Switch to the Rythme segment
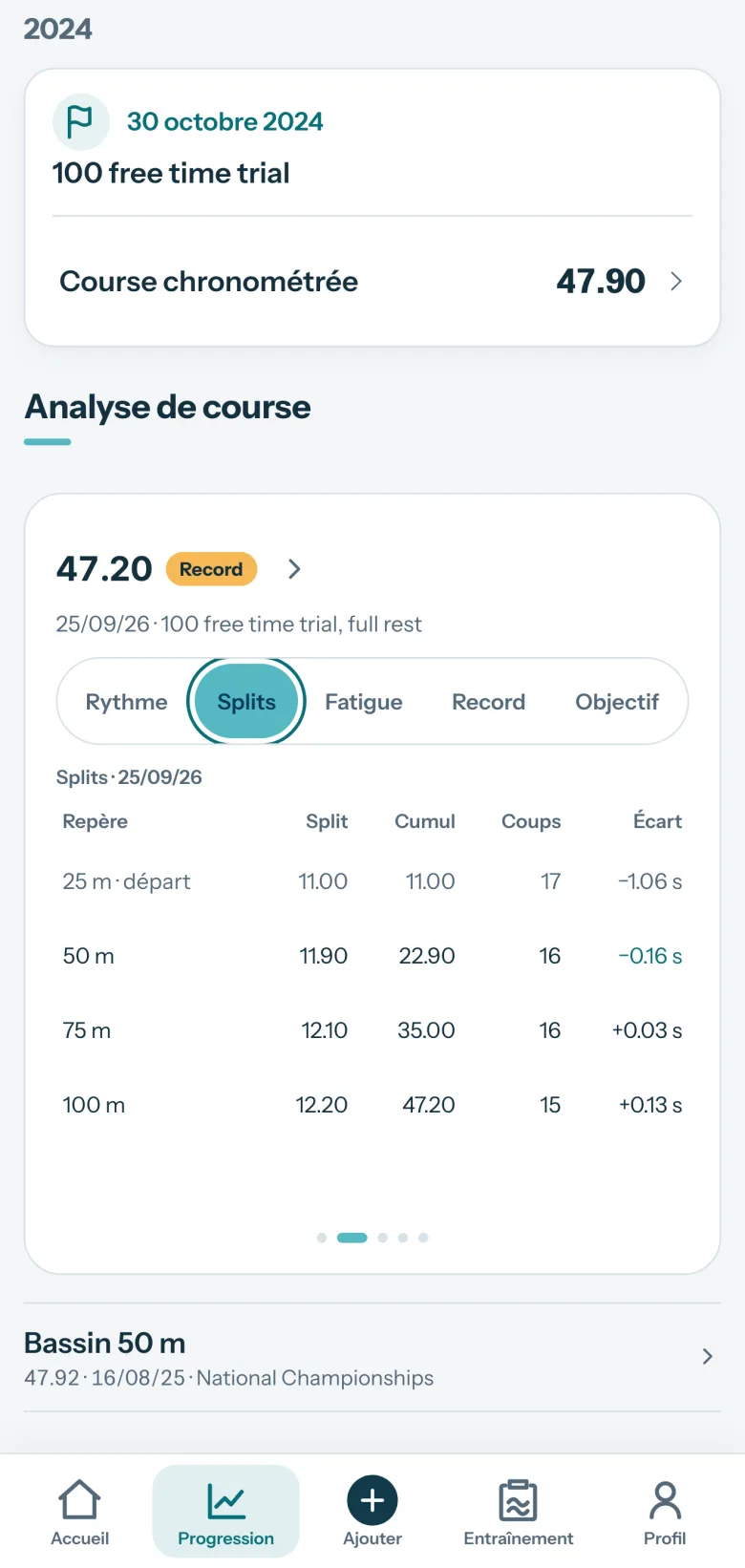 [126, 702]
